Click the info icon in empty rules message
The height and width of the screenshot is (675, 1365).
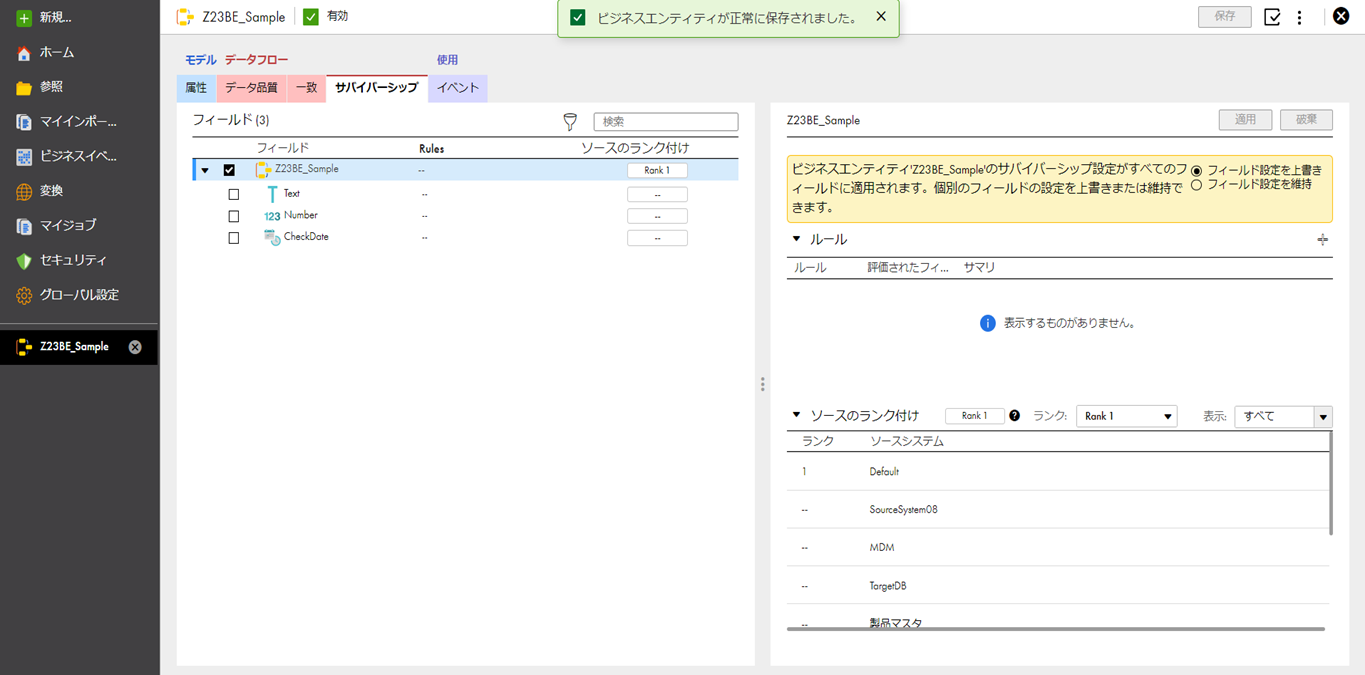point(987,323)
